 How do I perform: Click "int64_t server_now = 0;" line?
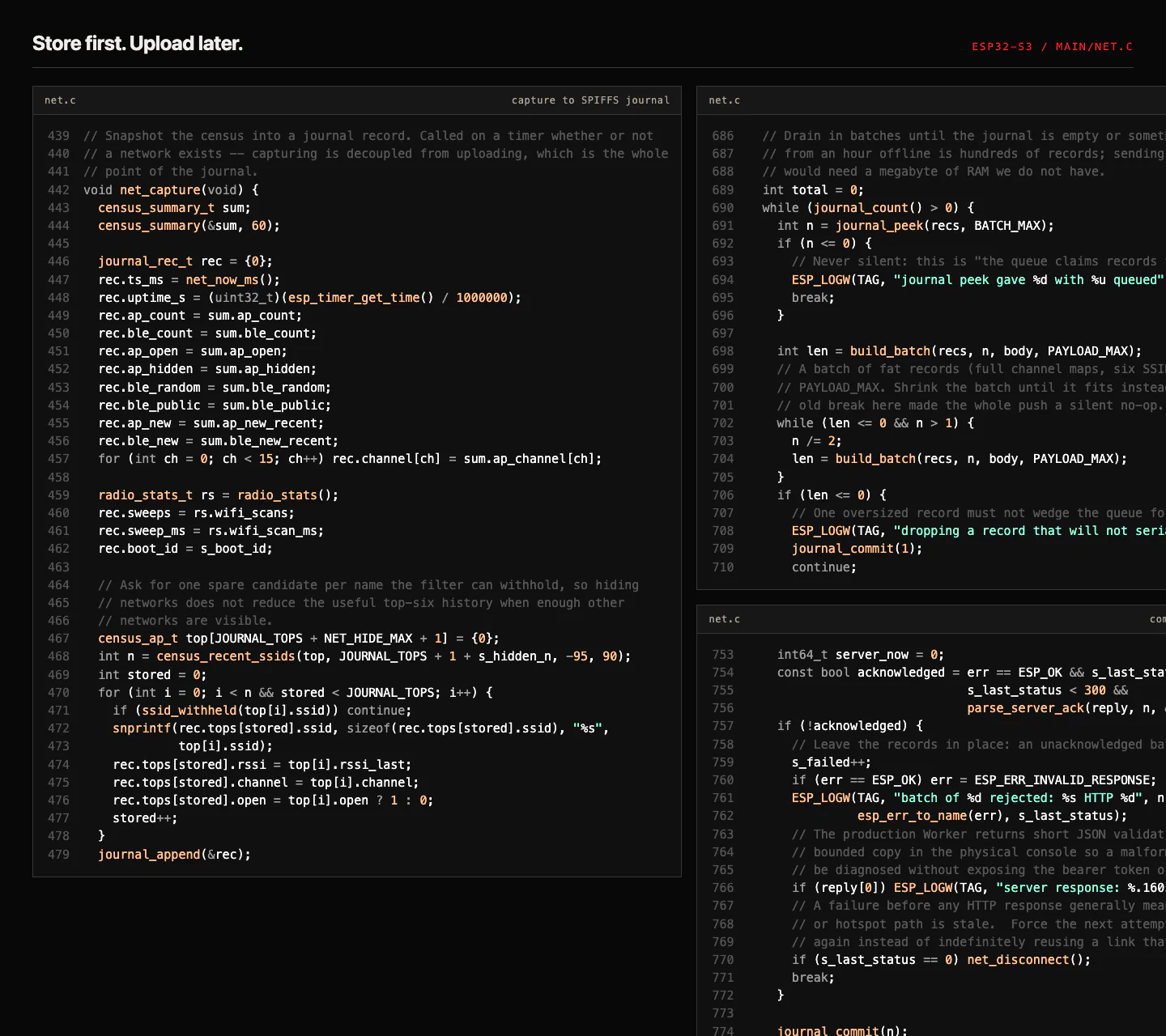861,655
